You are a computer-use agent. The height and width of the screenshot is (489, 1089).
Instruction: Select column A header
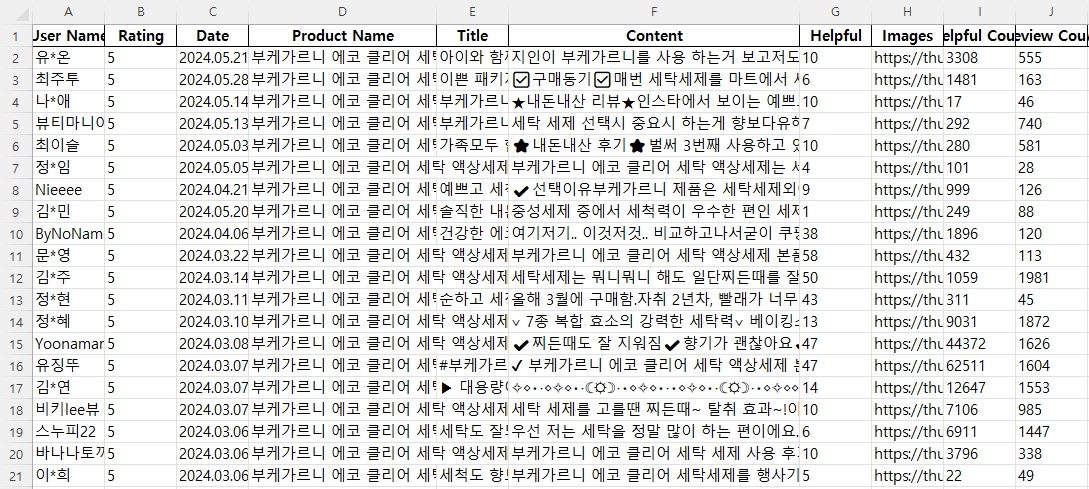(68, 11)
